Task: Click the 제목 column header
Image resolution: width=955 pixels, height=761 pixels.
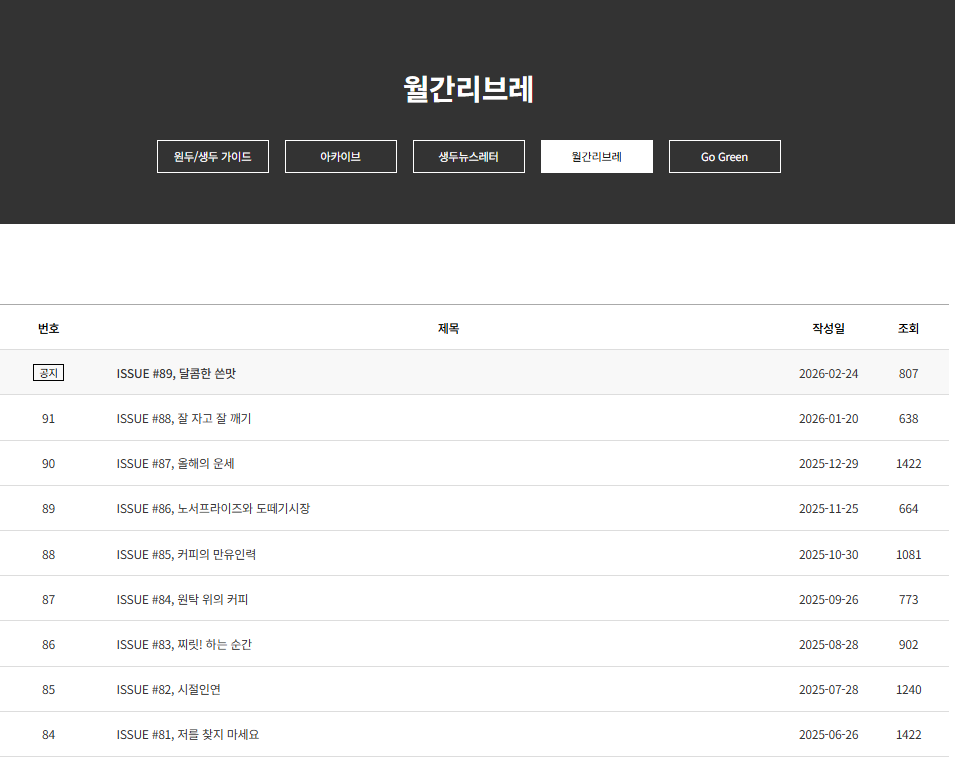Action: pyautogui.click(x=448, y=328)
